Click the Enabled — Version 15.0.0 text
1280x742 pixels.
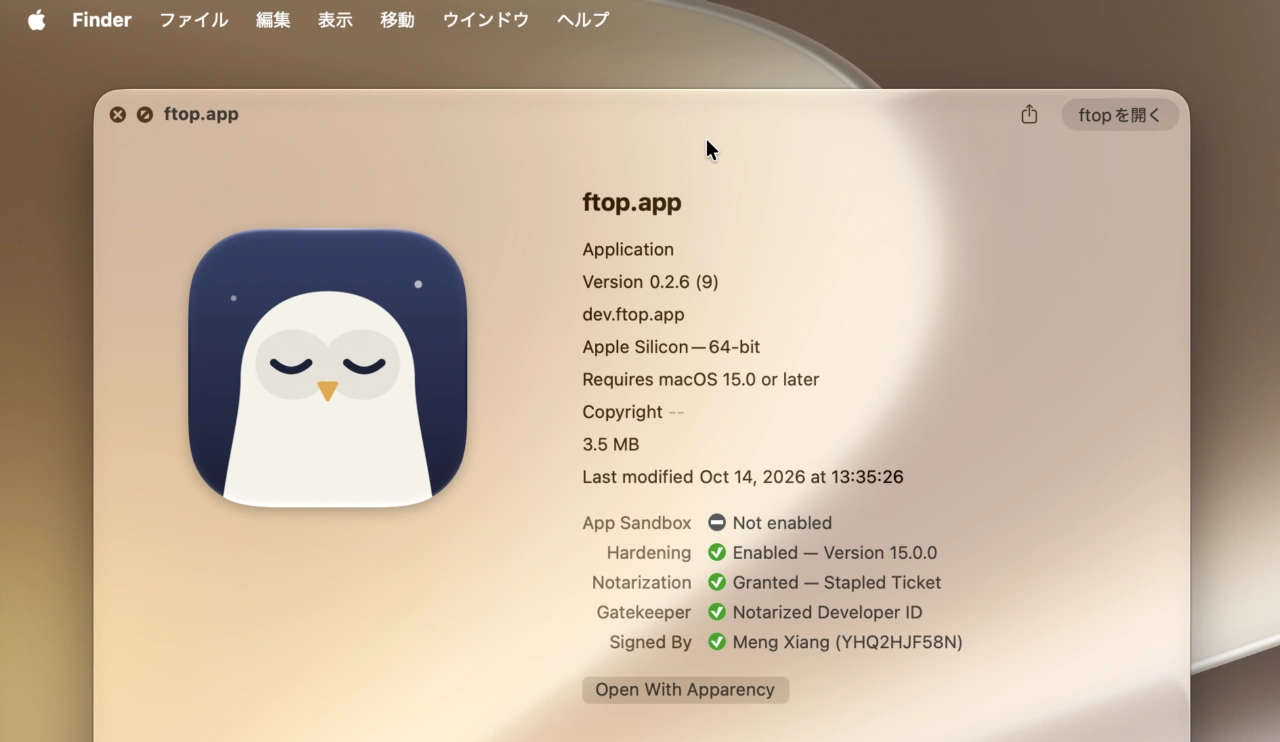pyautogui.click(x=835, y=553)
